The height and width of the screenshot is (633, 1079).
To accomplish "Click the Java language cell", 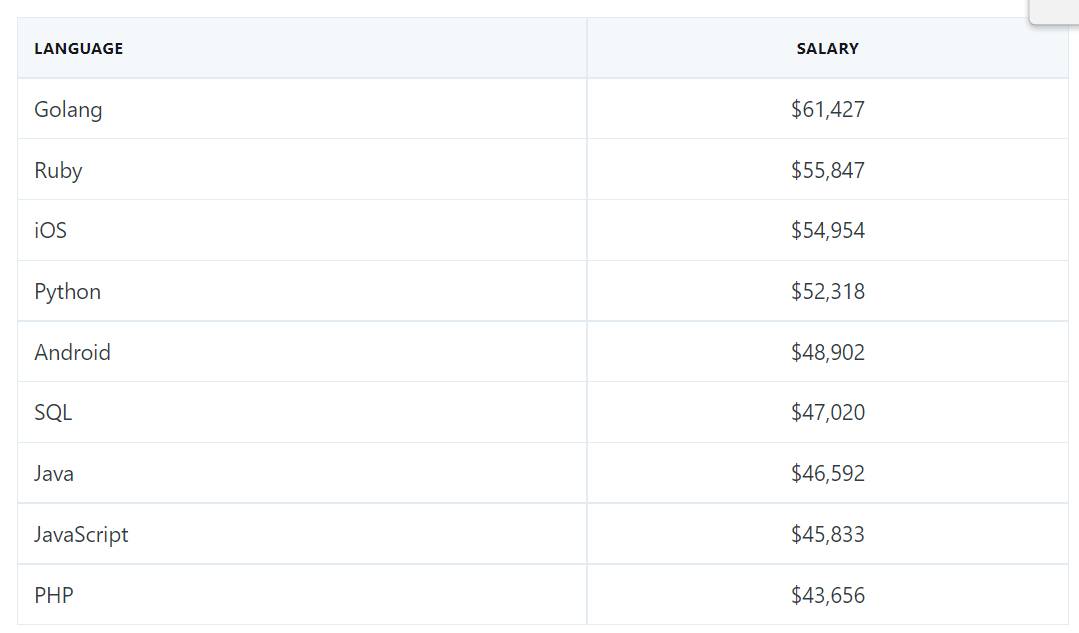I will point(302,473).
